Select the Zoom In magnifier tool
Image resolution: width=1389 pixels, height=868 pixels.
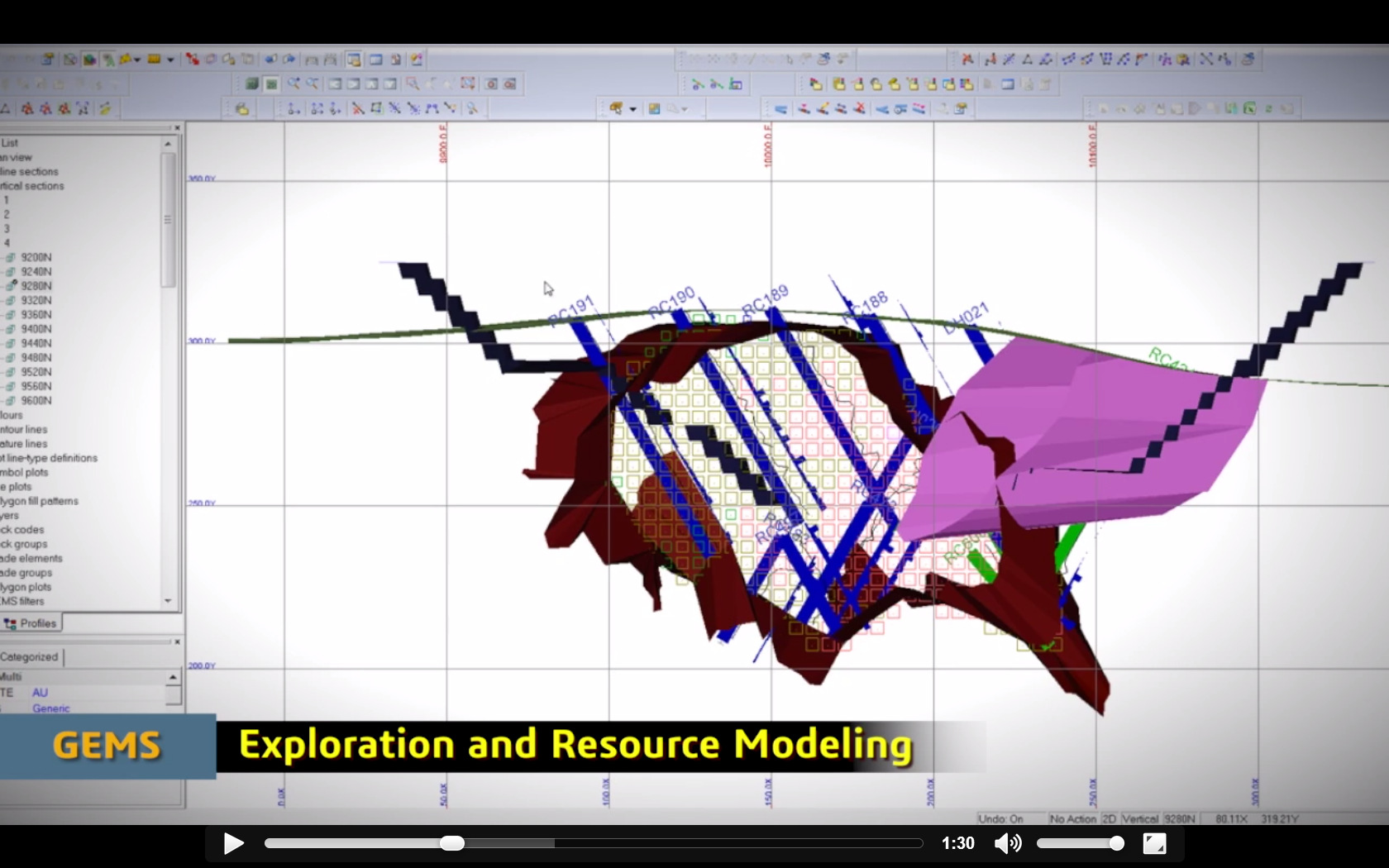(x=294, y=83)
